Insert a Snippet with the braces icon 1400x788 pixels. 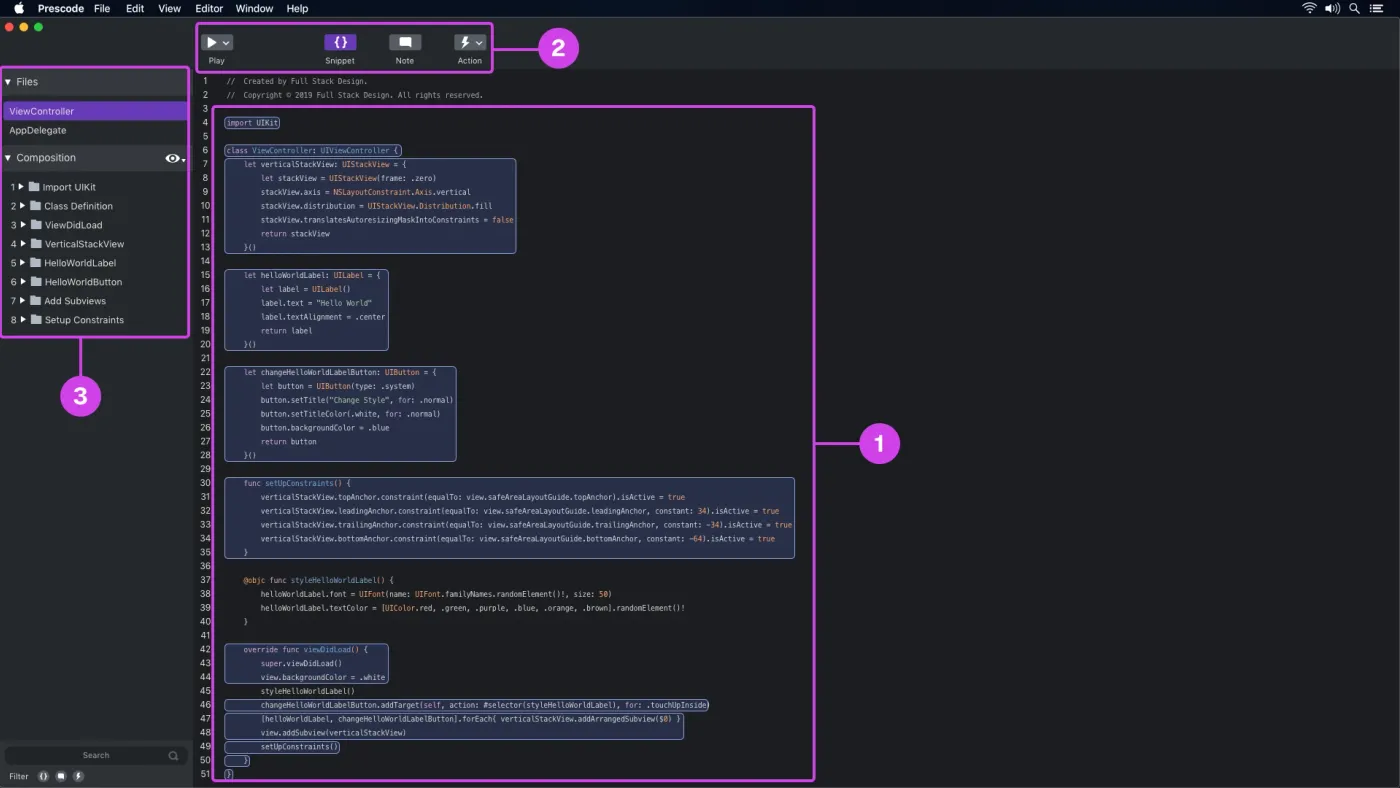pyautogui.click(x=340, y=43)
